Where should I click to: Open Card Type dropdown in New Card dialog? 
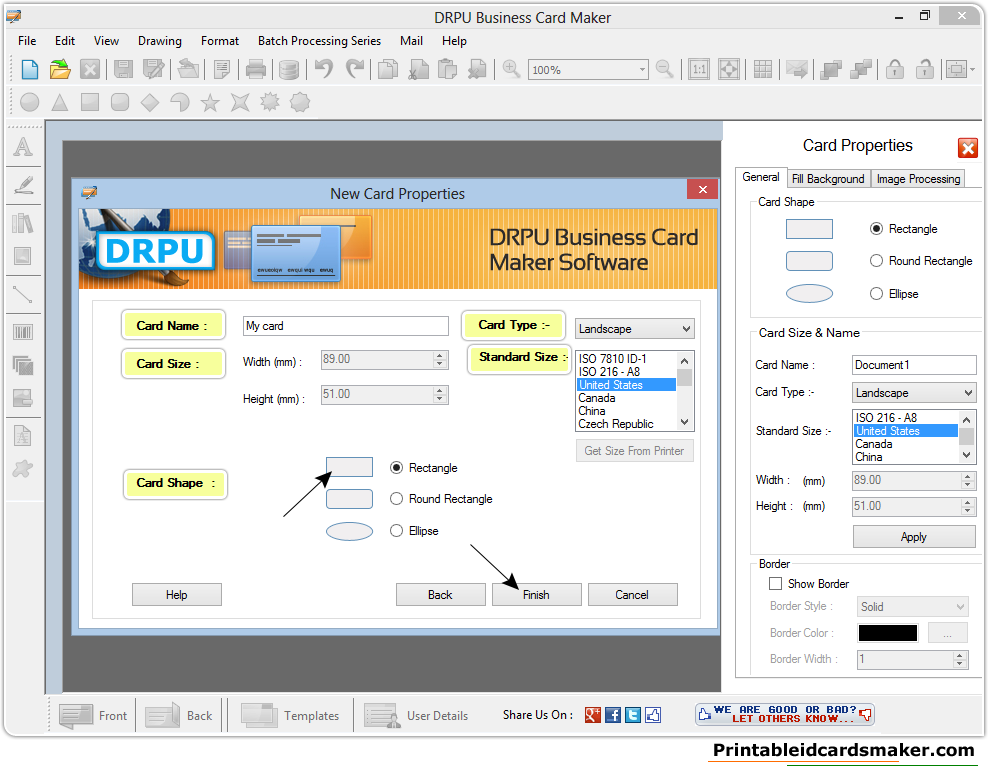coord(635,328)
